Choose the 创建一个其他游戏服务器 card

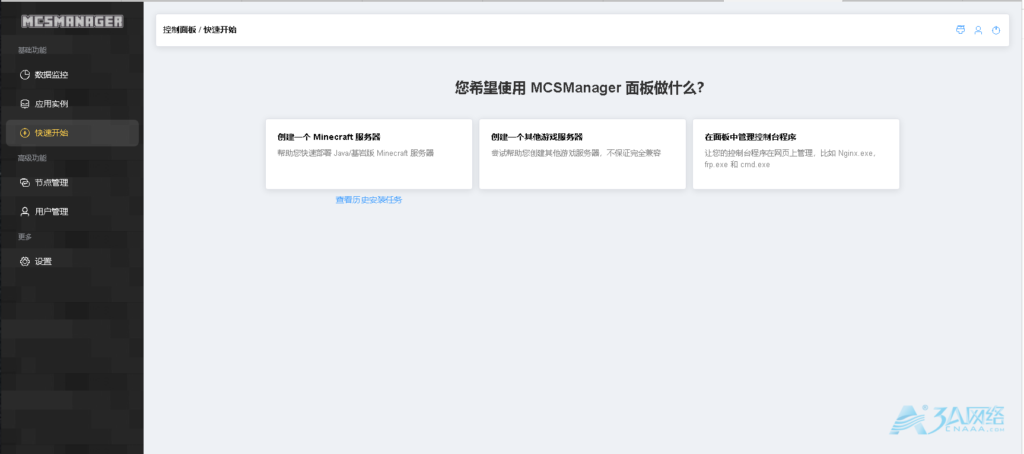coord(583,154)
